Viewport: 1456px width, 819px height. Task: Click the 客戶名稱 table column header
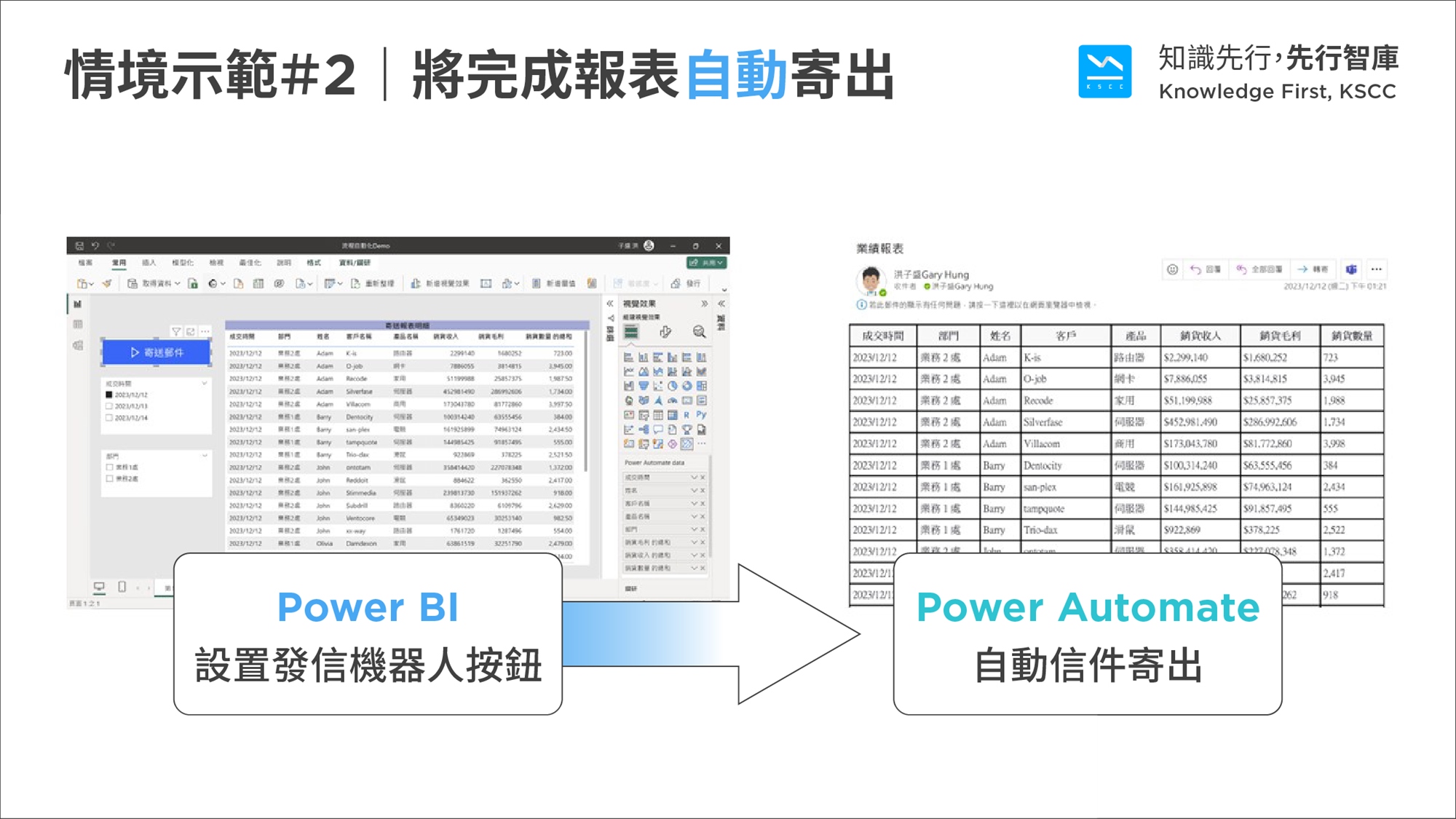[x=358, y=337]
